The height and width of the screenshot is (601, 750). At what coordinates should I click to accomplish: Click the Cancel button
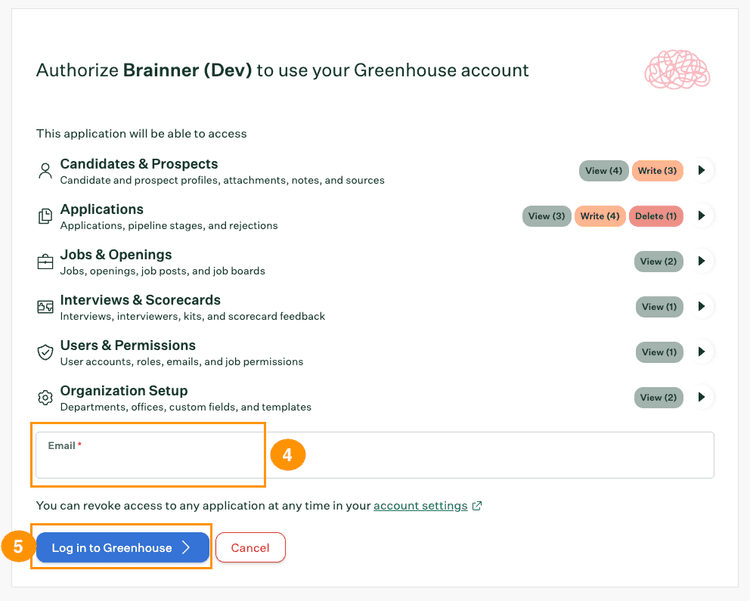(x=251, y=547)
